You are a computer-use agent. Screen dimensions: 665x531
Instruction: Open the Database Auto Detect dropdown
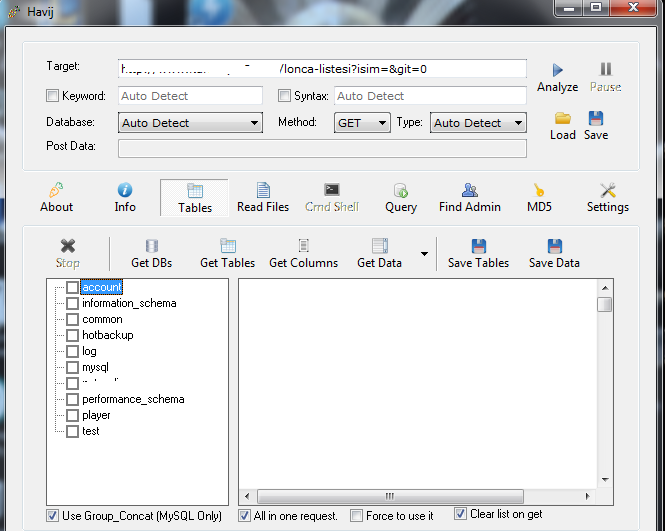(x=190, y=123)
